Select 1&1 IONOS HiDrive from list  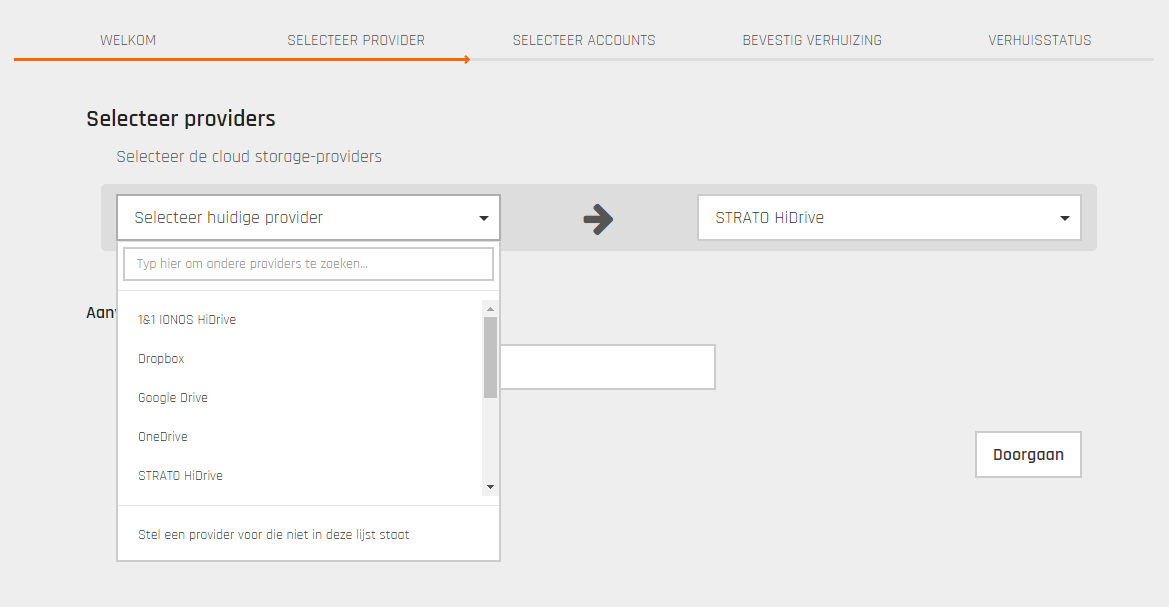(187, 320)
